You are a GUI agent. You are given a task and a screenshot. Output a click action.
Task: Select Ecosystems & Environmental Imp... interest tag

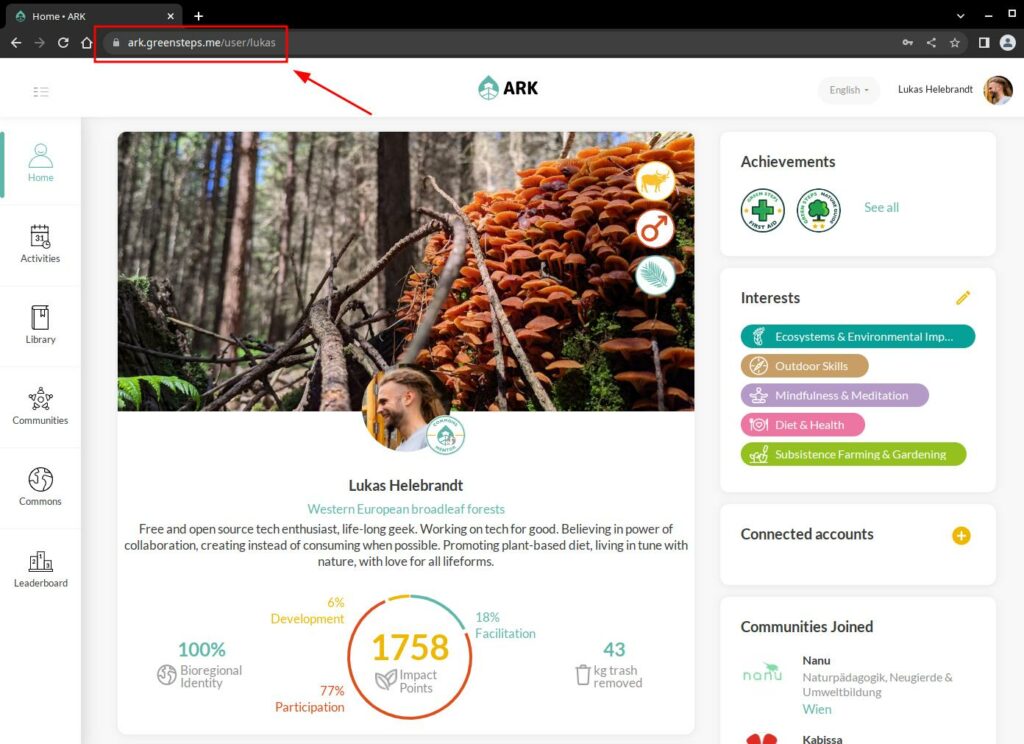point(857,336)
